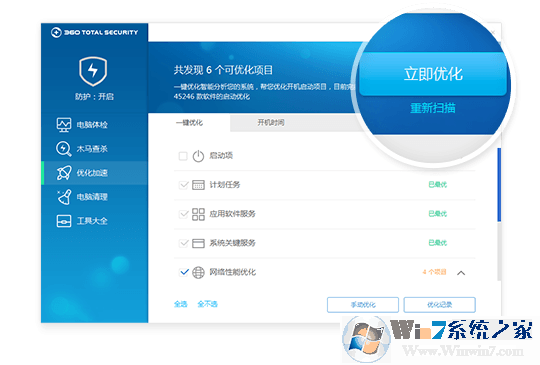Click the monitor icon beside 电脑体检

[64, 125]
